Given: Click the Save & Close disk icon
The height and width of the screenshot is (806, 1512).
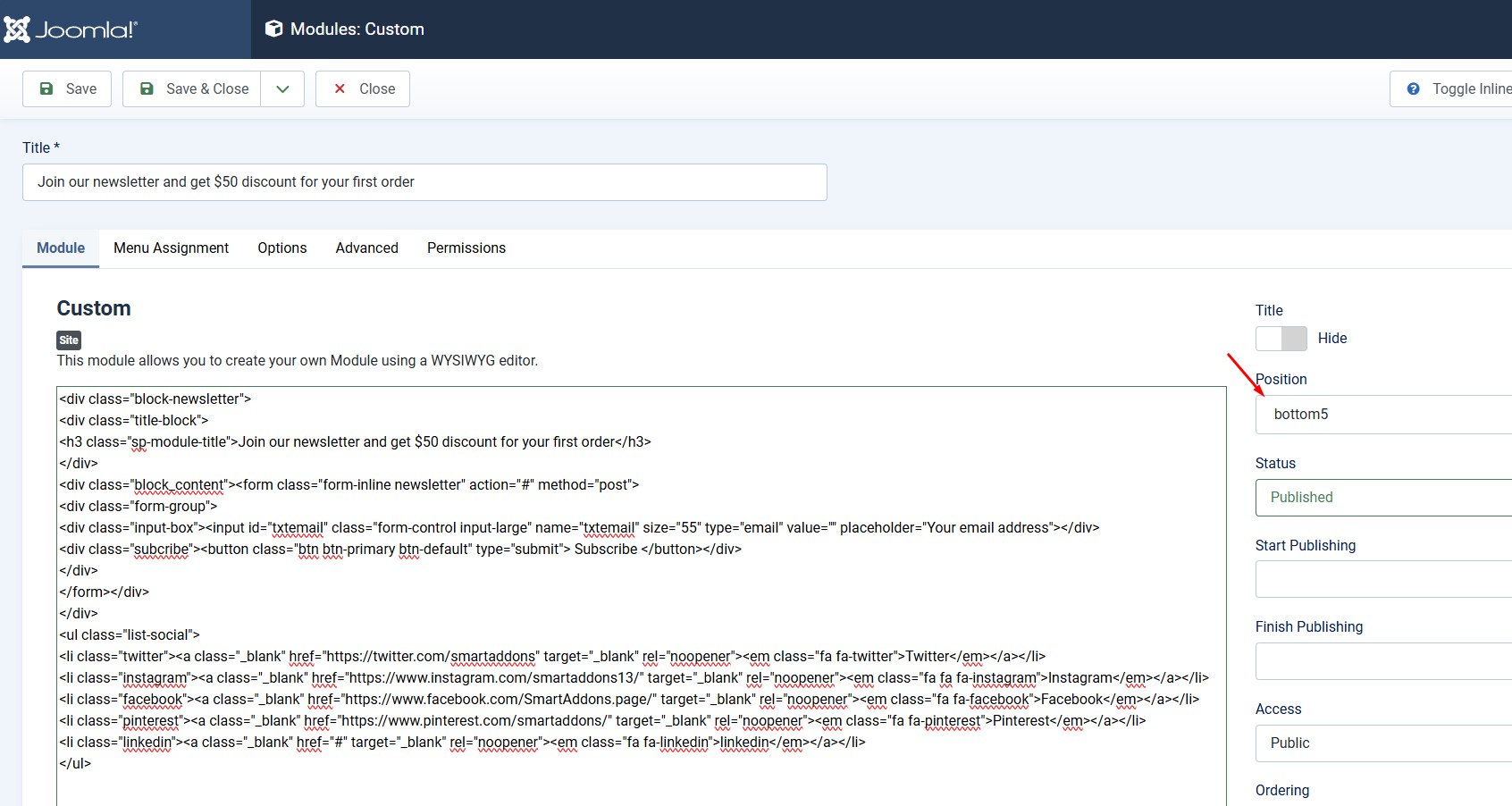Looking at the screenshot, I should tap(147, 88).
